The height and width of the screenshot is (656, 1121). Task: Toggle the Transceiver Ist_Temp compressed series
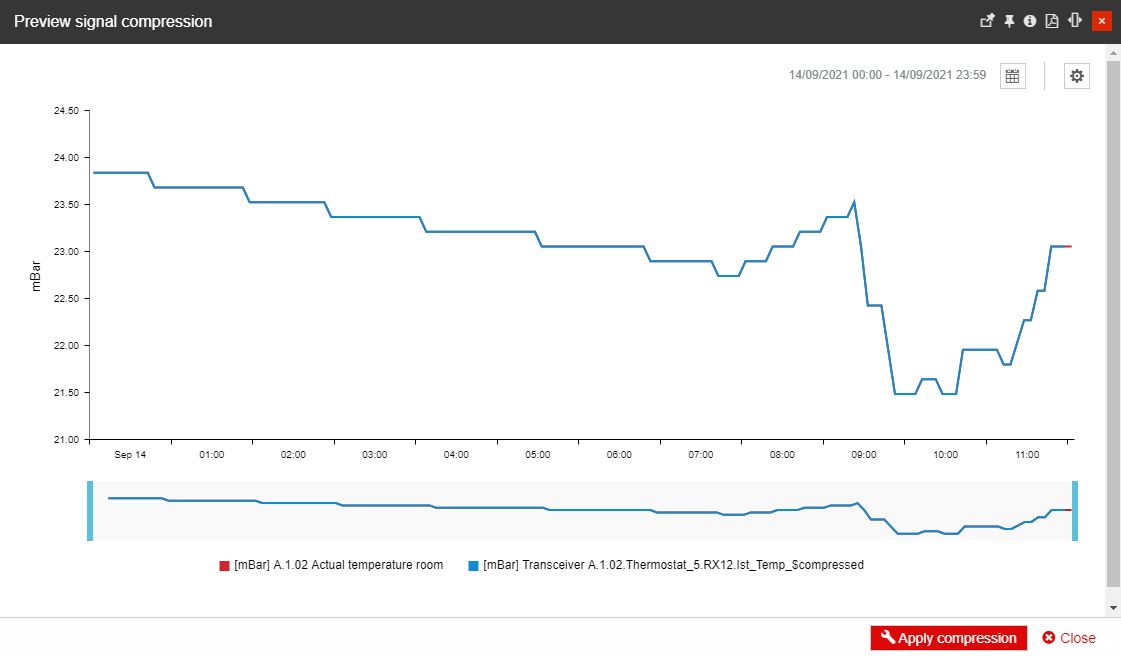(x=673, y=565)
